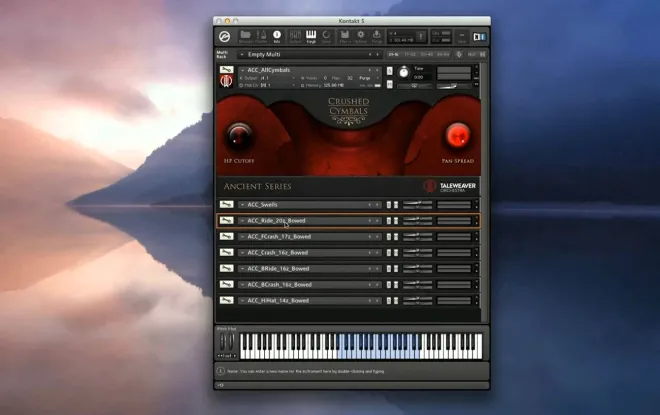Mute the ACC_Swells instrument

coord(396,205)
